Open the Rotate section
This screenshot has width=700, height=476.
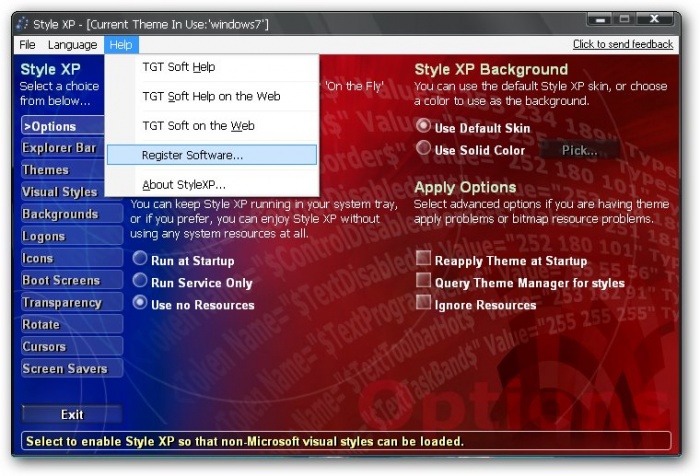tap(72, 325)
